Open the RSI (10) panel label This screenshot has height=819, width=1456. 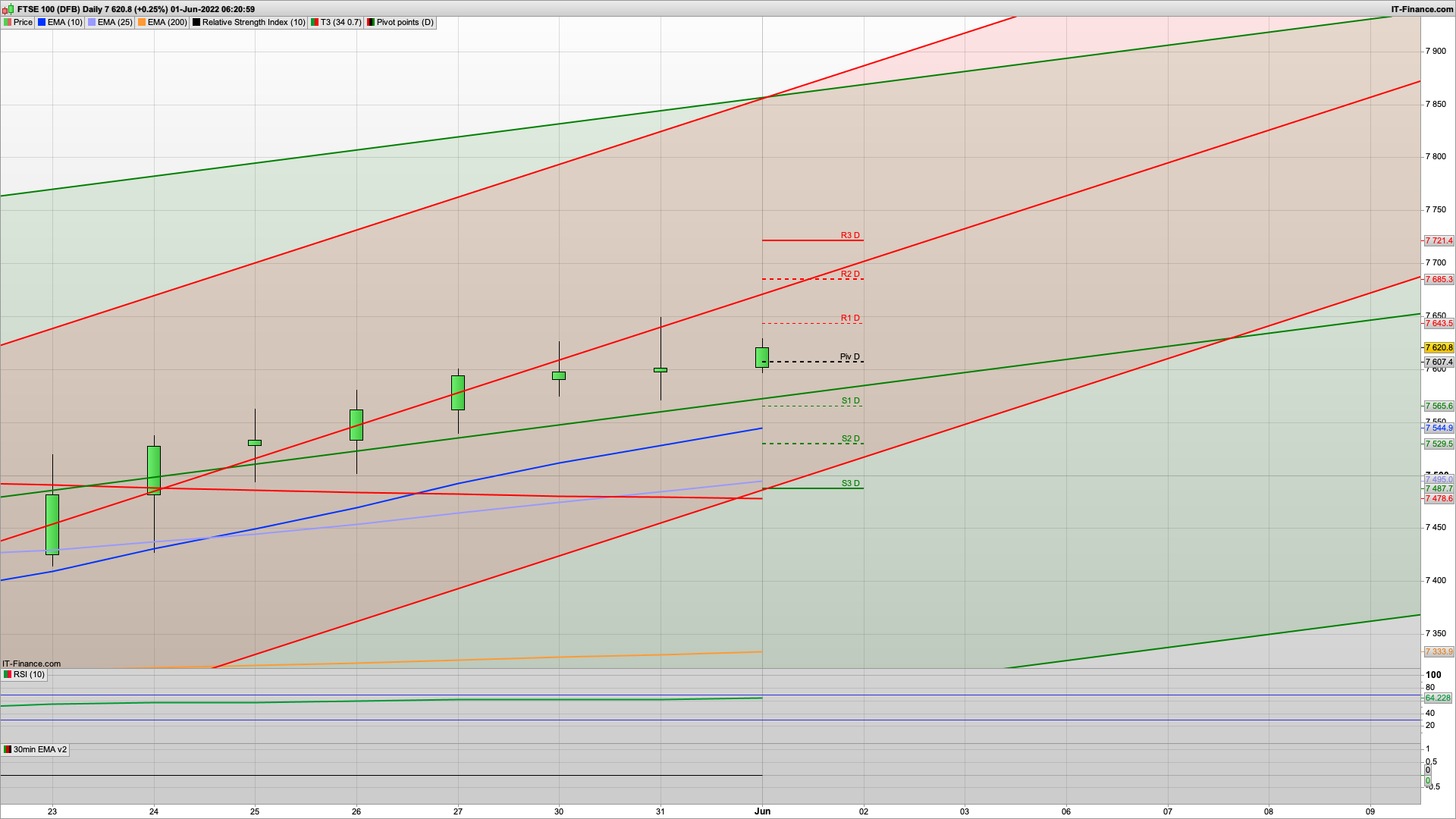[29, 674]
